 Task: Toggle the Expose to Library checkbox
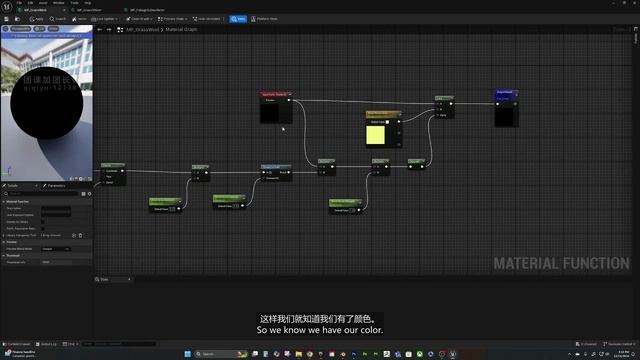42,222
